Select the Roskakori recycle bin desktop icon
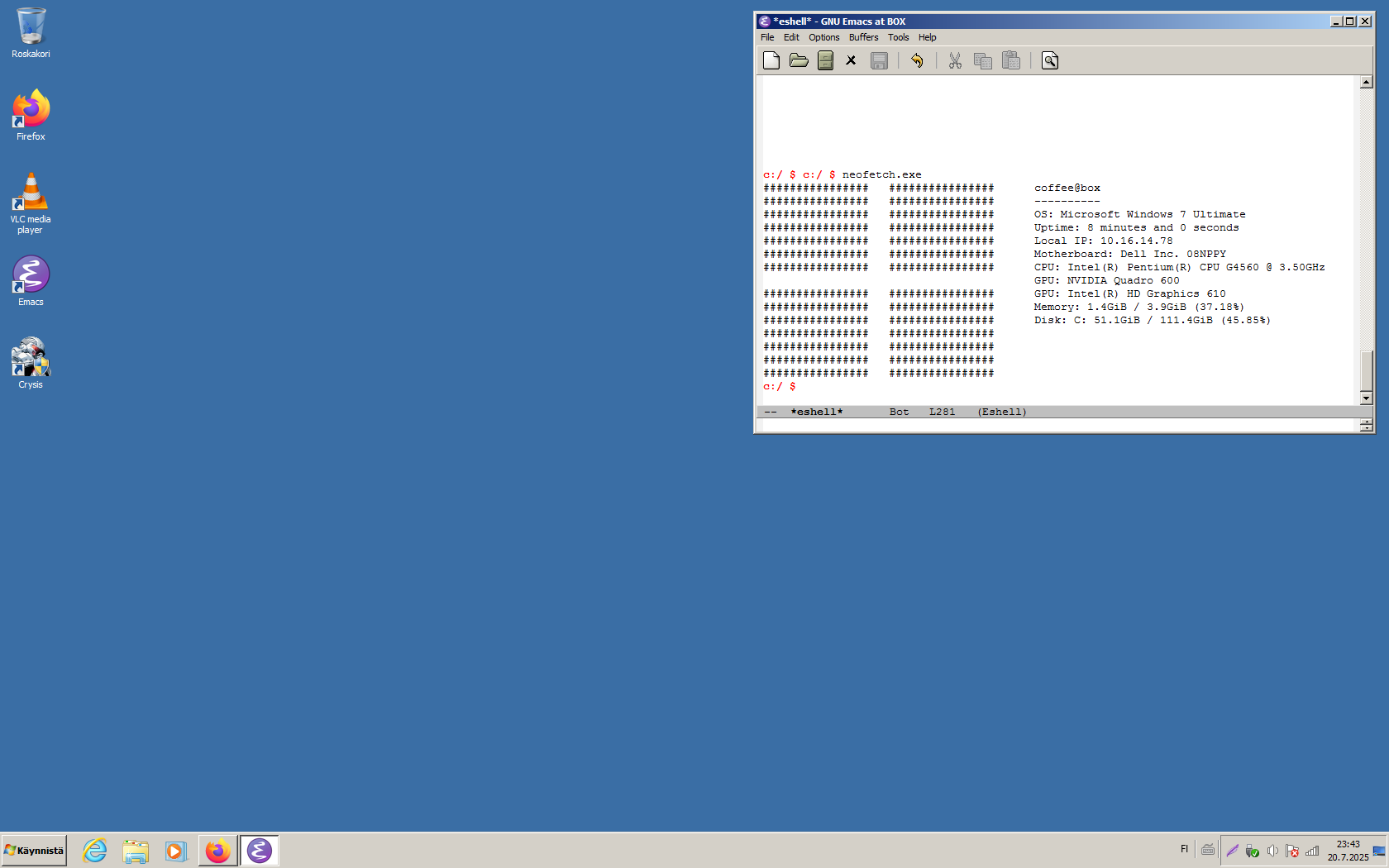Viewport: 1389px width, 868px height. [x=31, y=33]
